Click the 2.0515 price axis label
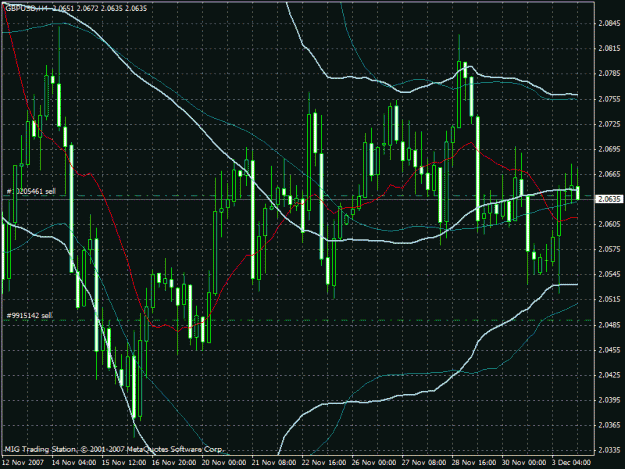The height and width of the screenshot is (469, 625). click(609, 300)
